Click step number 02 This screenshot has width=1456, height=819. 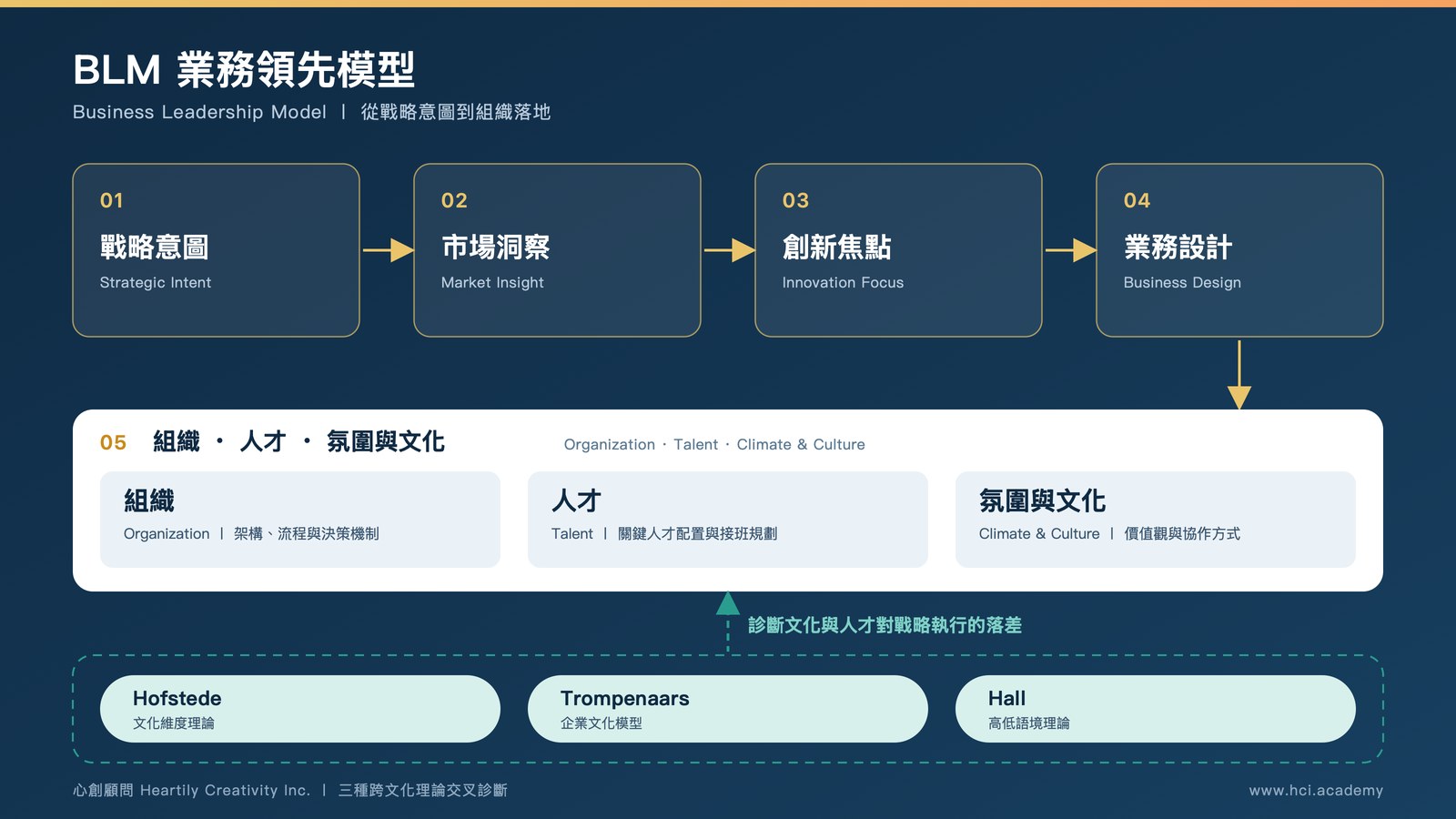[454, 200]
